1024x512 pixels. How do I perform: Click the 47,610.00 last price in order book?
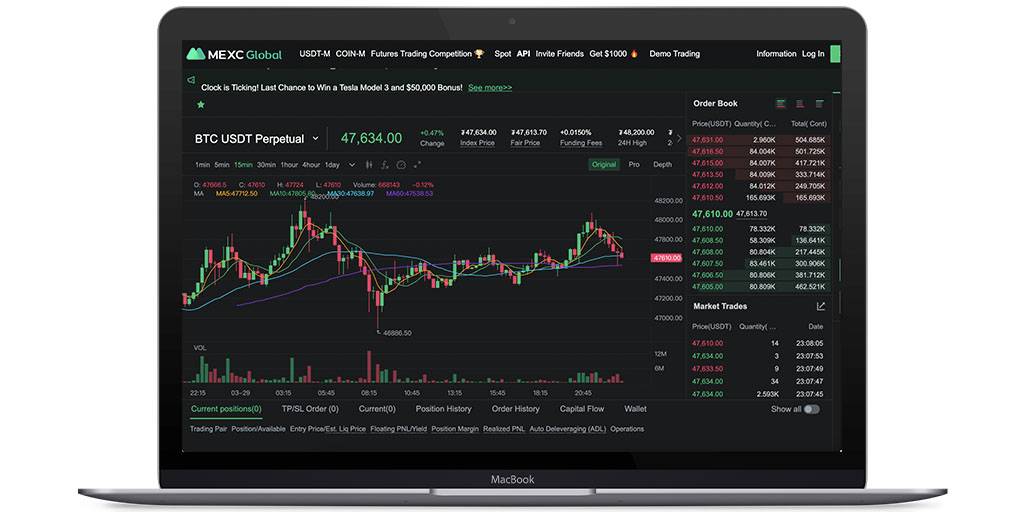click(x=712, y=214)
